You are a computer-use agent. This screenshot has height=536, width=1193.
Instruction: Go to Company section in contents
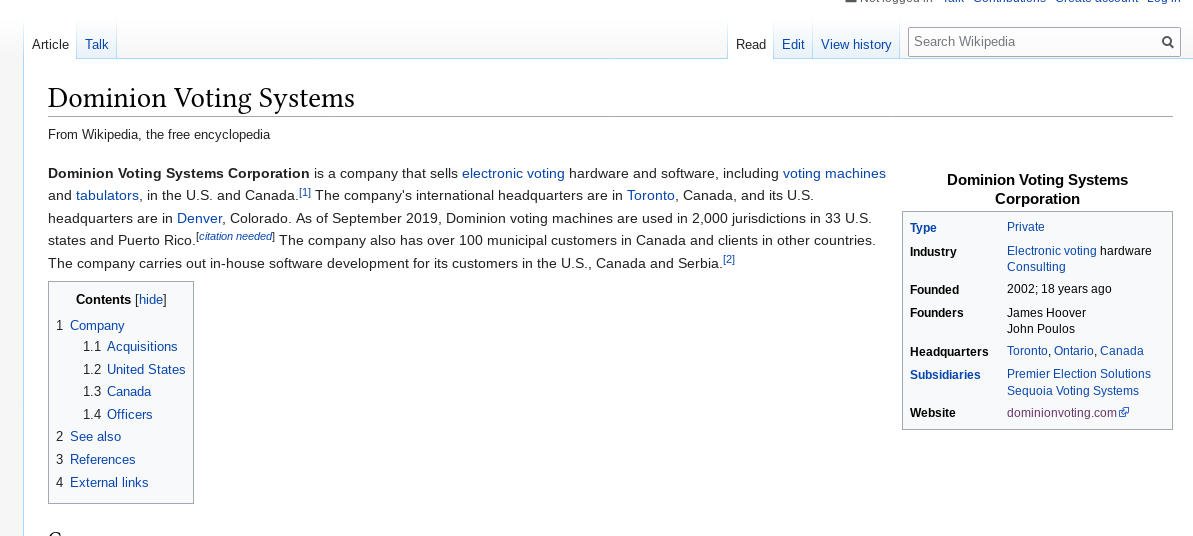(97, 325)
